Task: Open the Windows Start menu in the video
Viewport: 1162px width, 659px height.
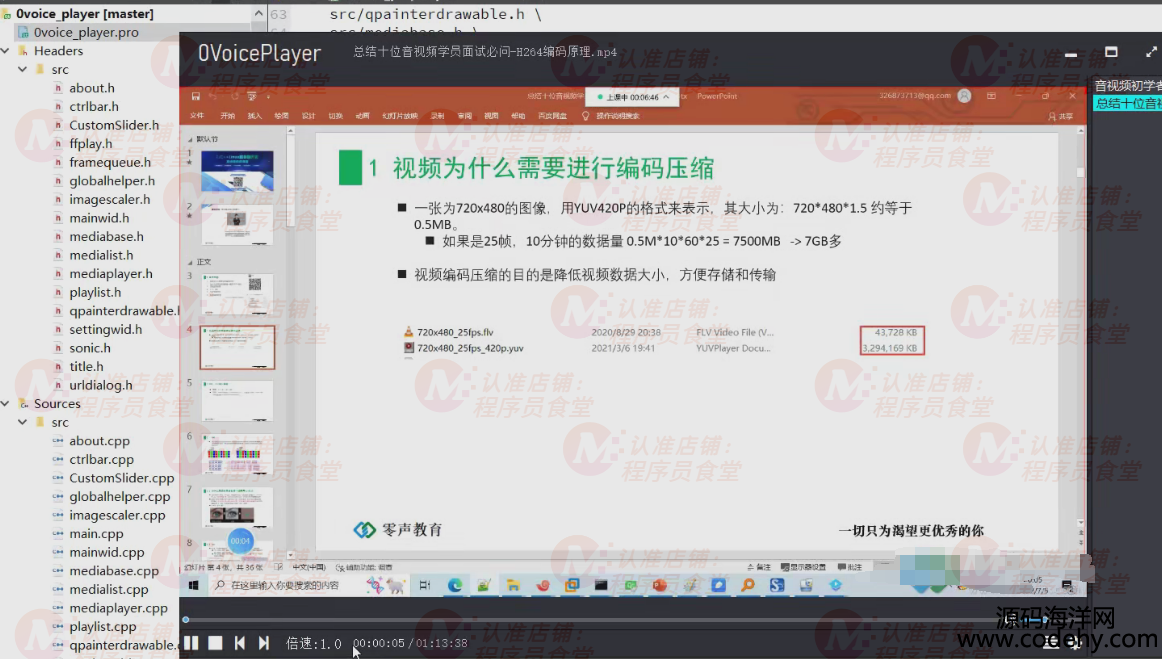Action: pos(193,585)
